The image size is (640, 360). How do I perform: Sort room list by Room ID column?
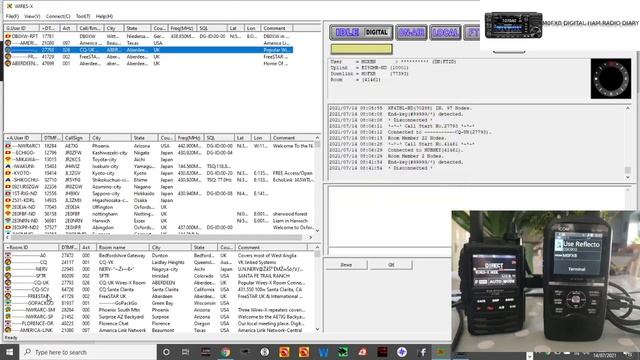(x=31, y=247)
